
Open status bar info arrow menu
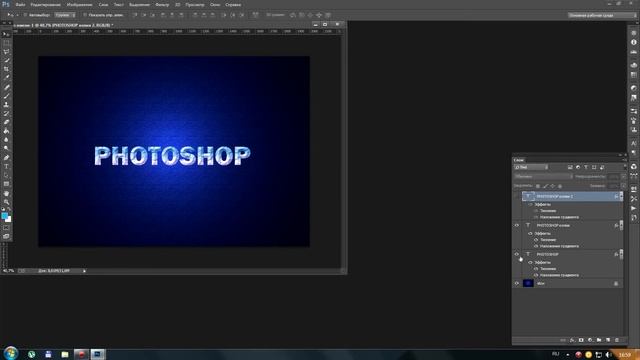[84, 271]
